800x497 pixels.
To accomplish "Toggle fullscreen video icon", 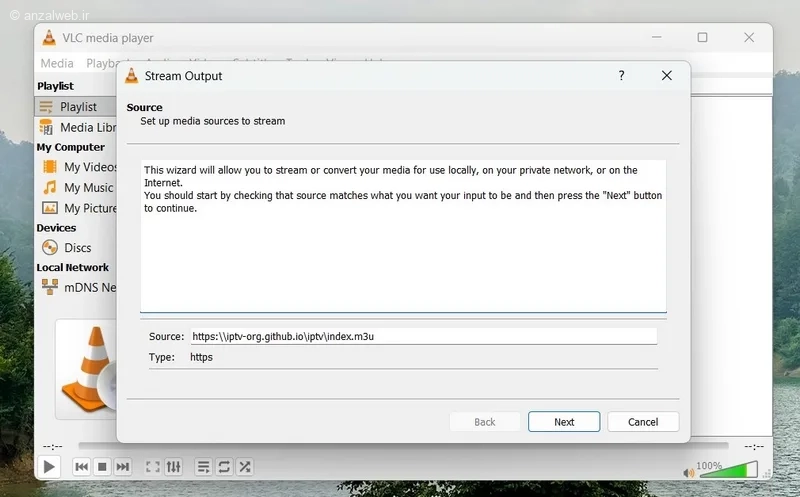I will pos(153,466).
